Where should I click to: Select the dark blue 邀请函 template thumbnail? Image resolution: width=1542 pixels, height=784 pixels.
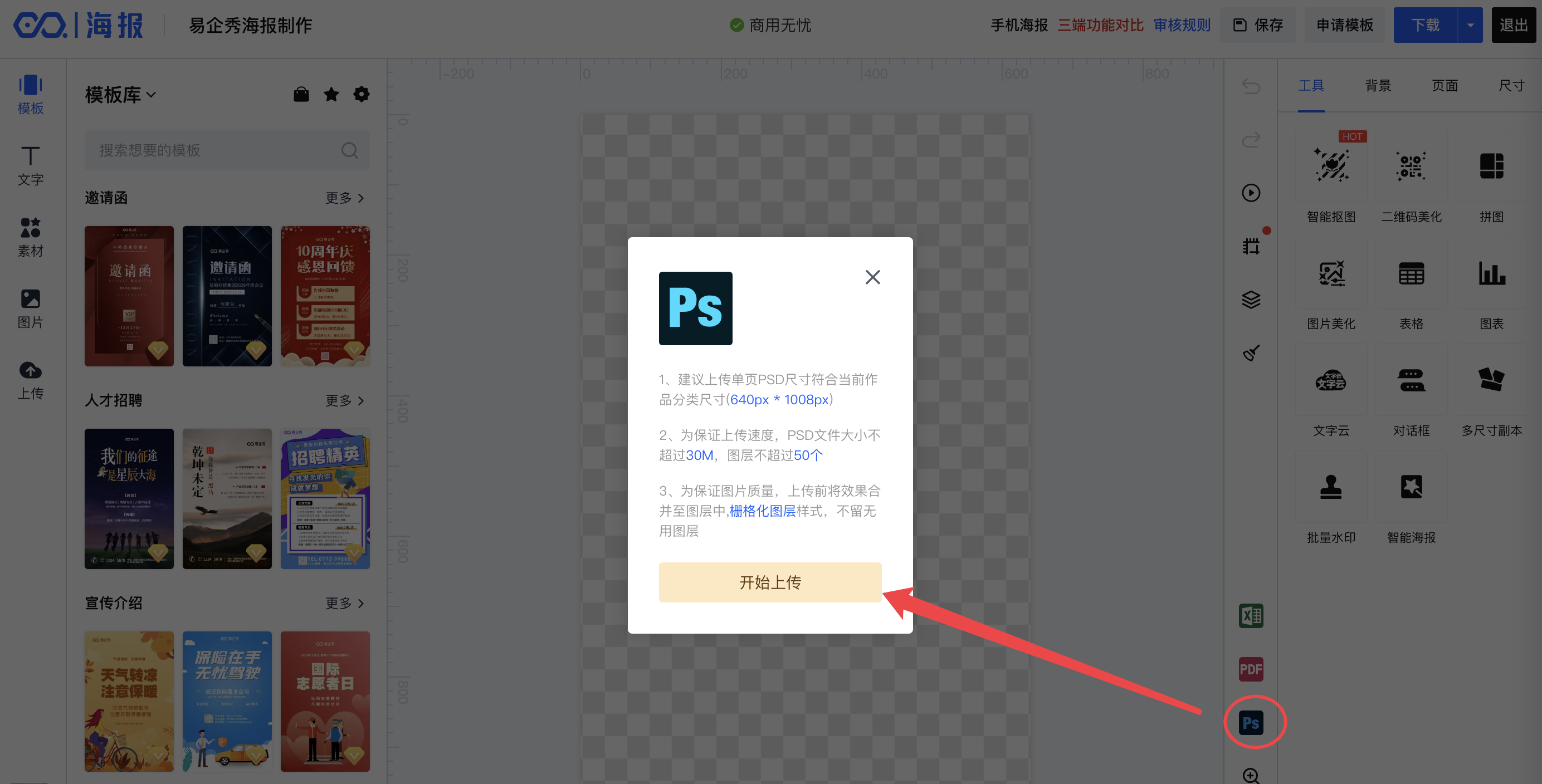227,296
